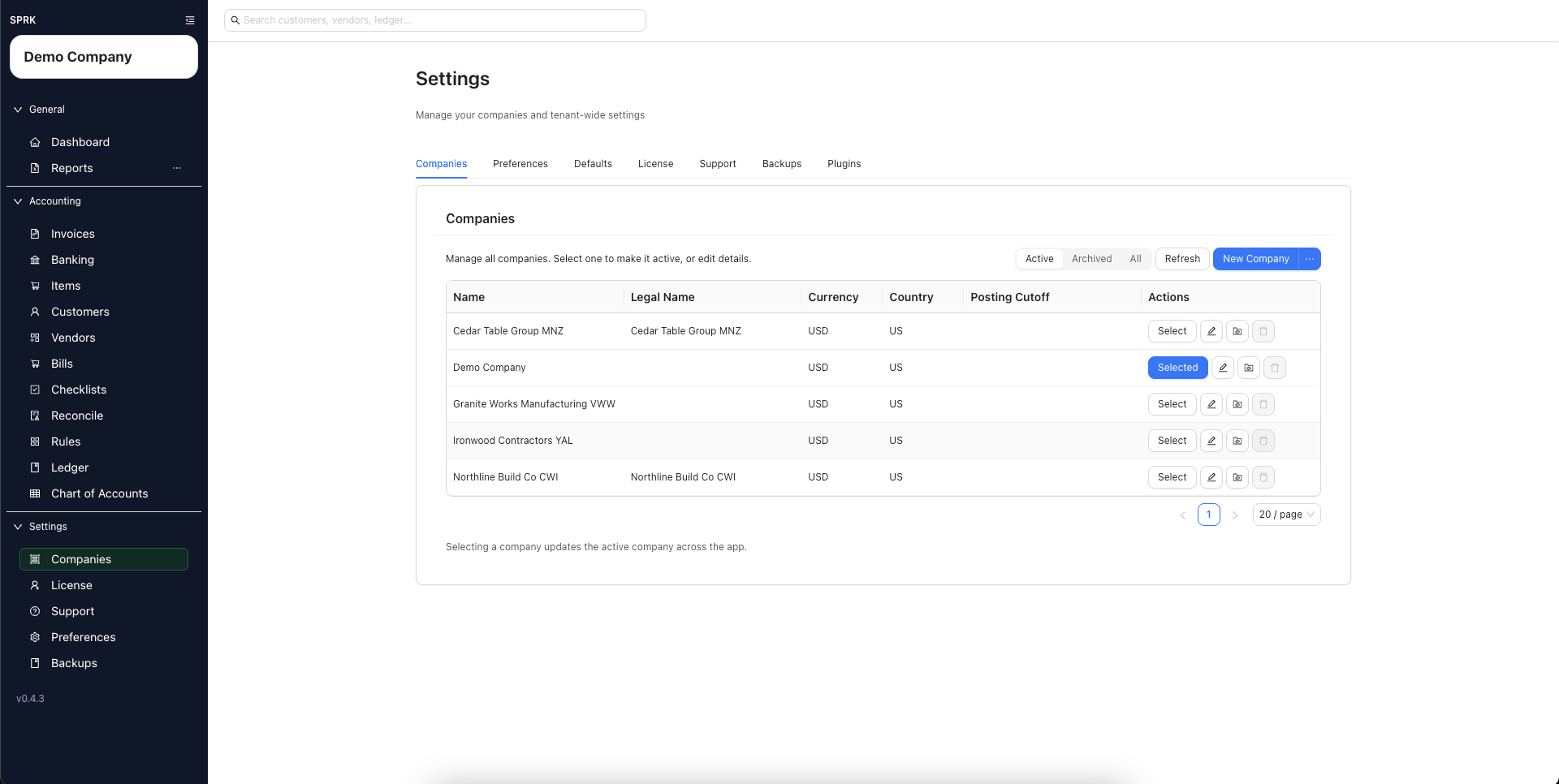Delete the Demo Company row
Viewport: 1559px width, 784px height.
[x=1275, y=368]
